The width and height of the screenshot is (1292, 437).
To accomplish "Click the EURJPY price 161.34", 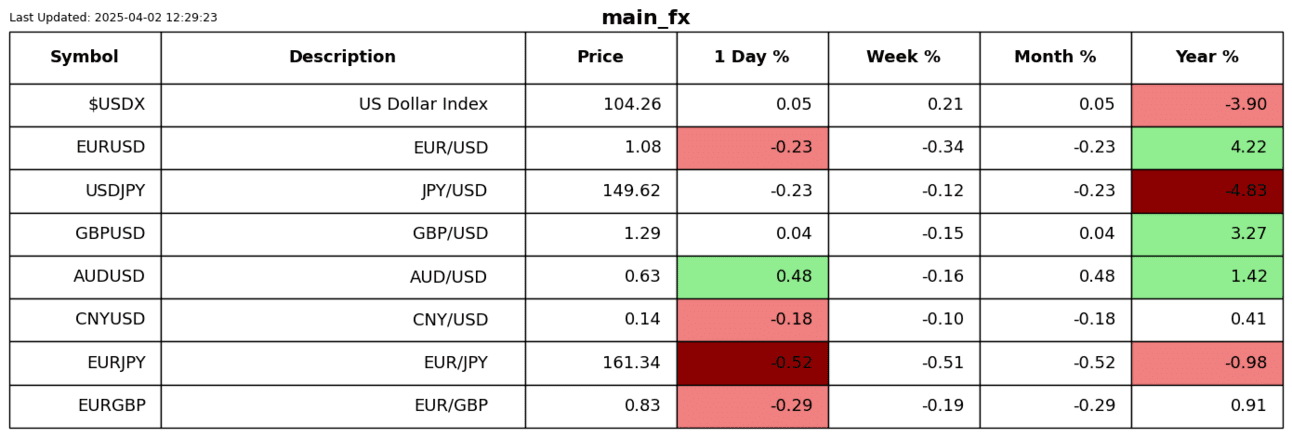I will [x=631, y=363].
